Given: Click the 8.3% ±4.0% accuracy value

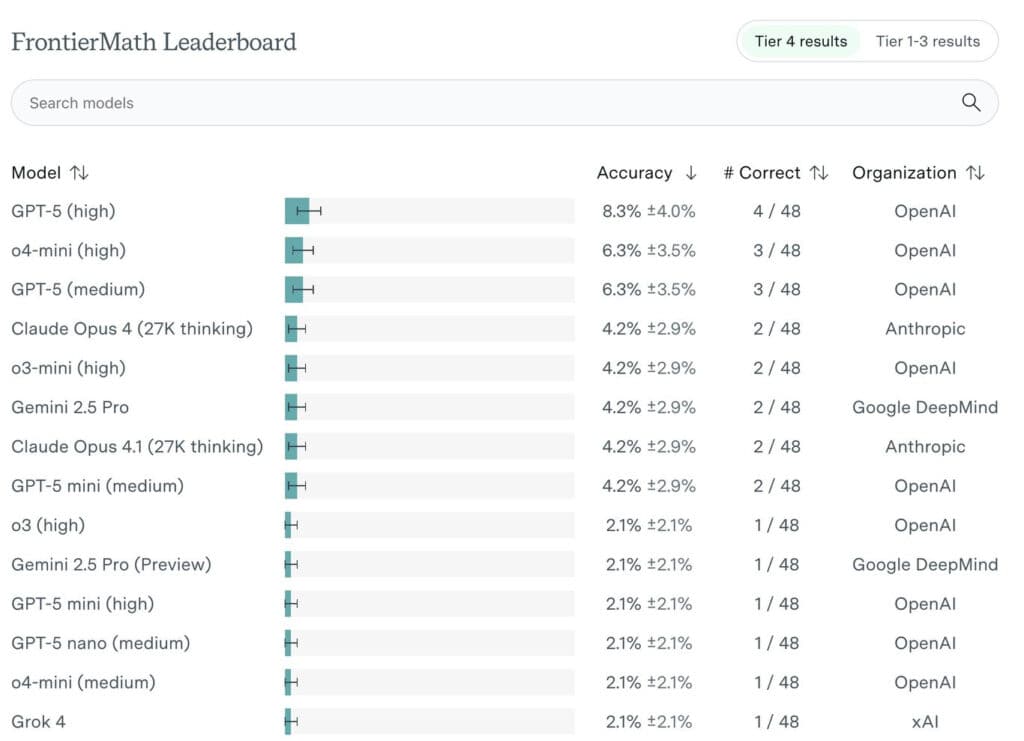Looking at the screenshot, I should click(648, 211).
